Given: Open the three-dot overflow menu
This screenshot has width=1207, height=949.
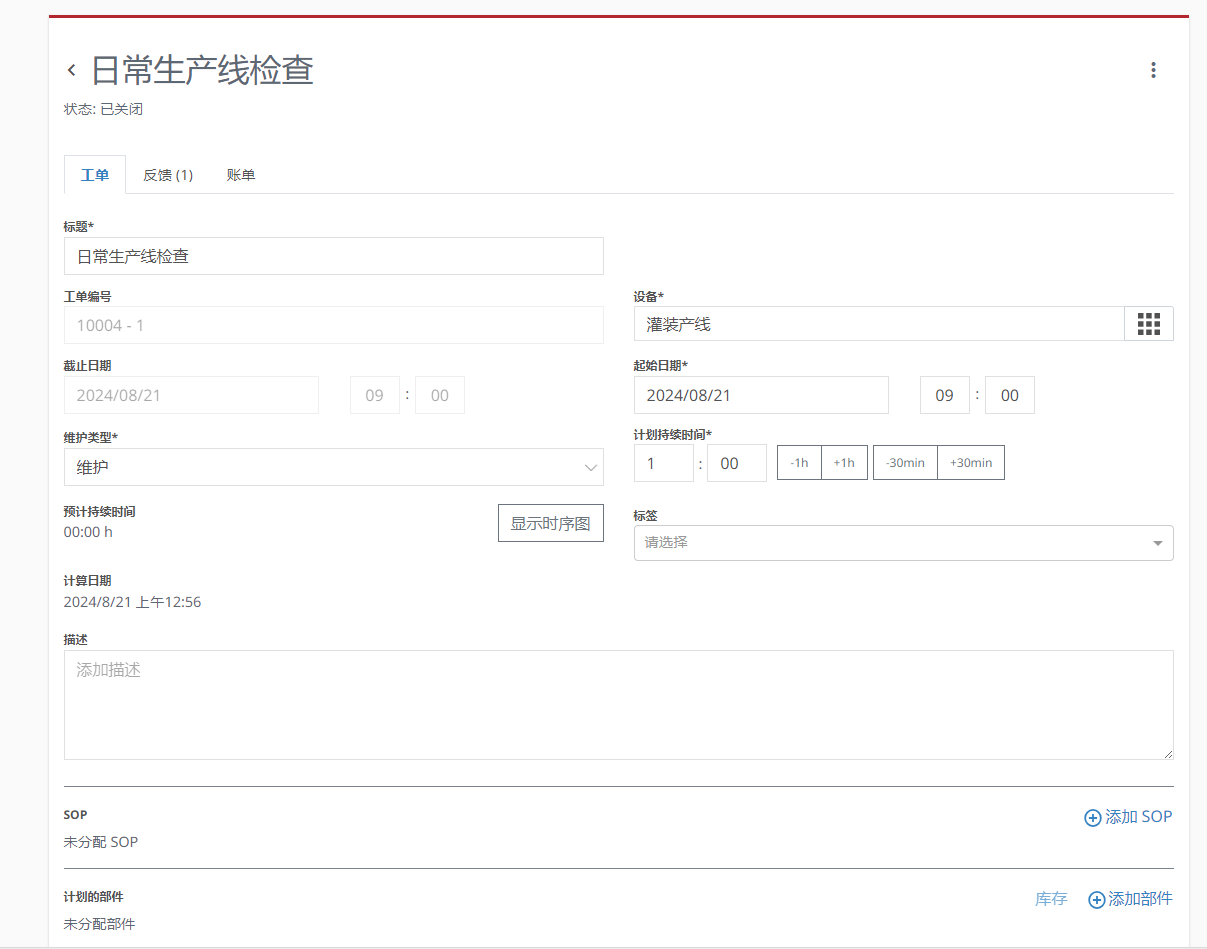Looking at the screenshot, I should click(x=1154, y=70).
